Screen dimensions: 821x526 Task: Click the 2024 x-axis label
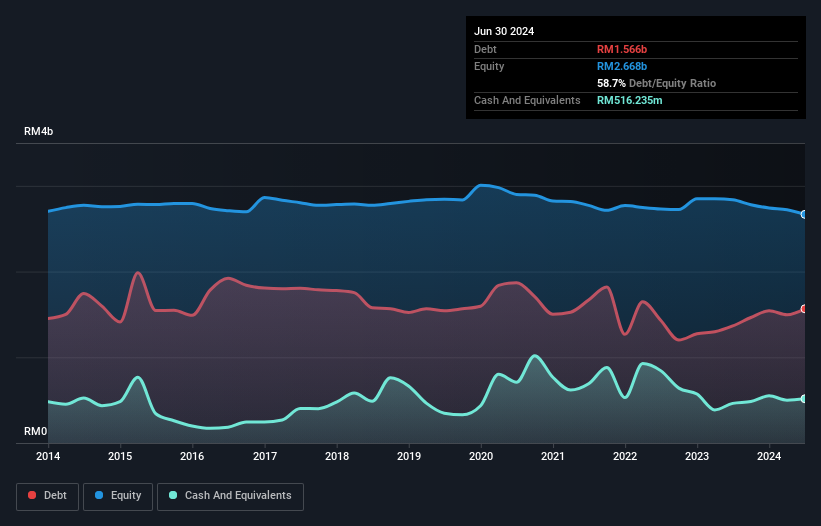pyautogui.click(x=769, y=456)
